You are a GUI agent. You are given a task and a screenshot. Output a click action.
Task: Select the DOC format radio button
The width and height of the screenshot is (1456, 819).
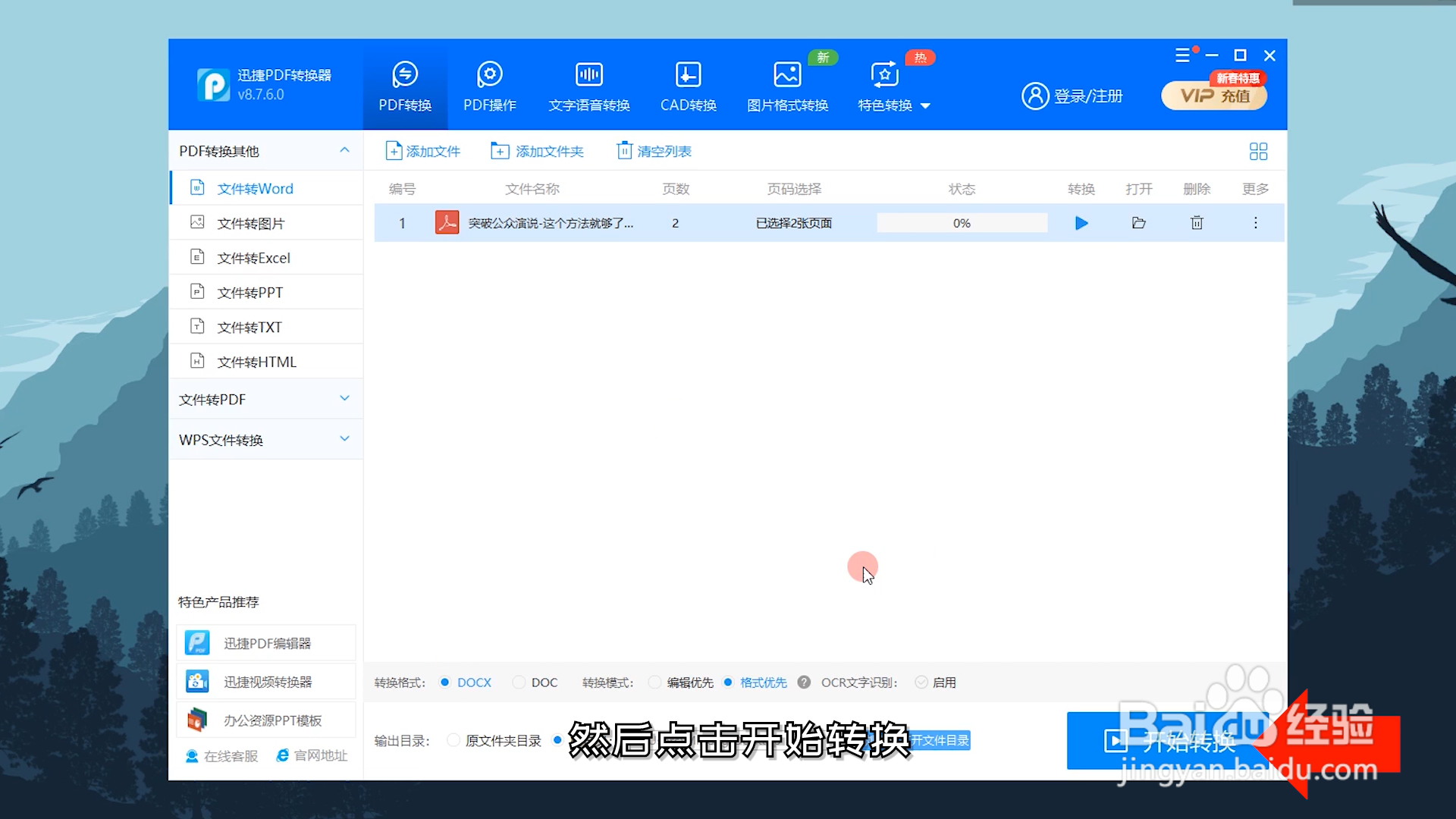tap(519, 682)
